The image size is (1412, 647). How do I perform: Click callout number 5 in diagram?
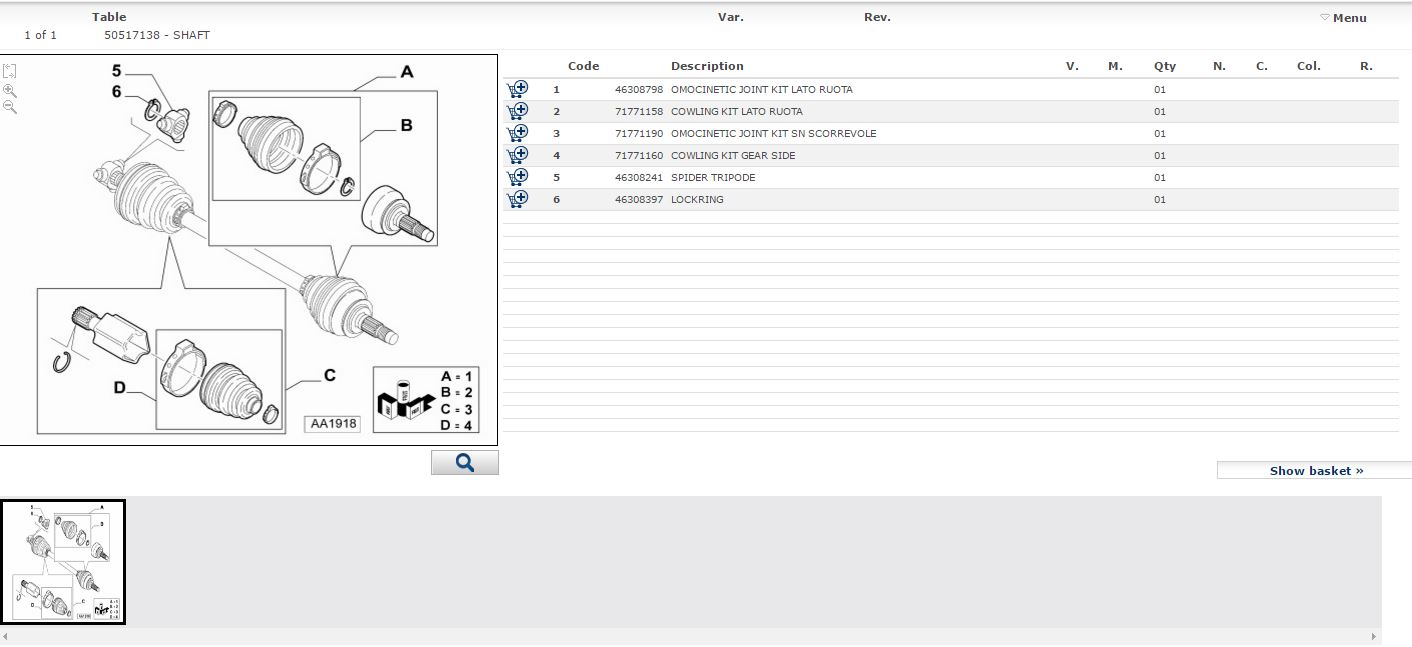pyautogui.click(x=116, y=70)
